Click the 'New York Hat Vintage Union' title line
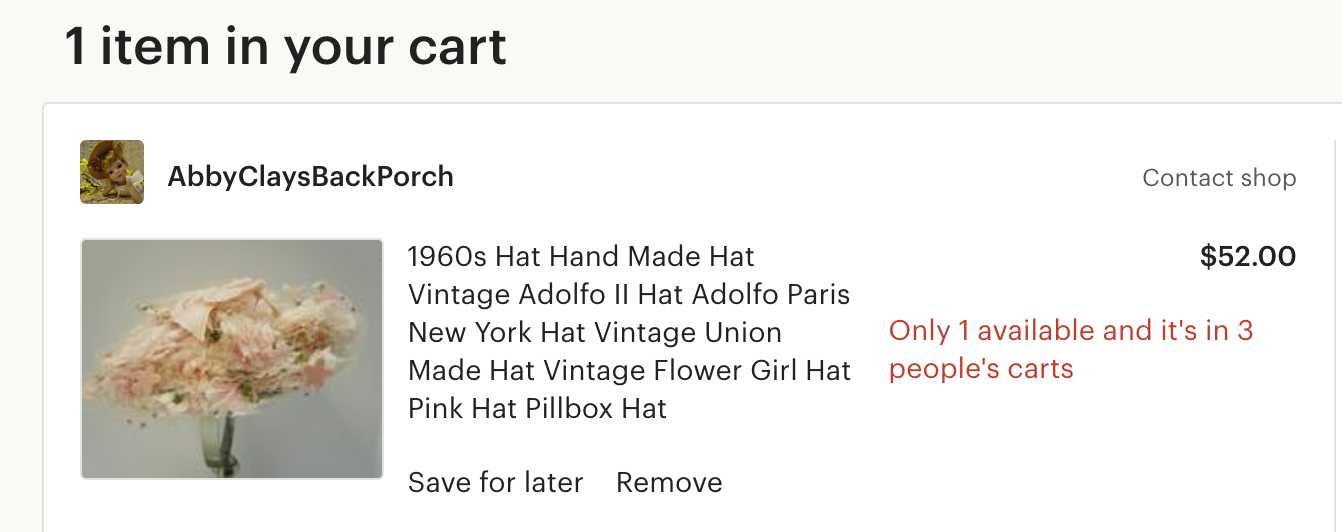 point(595,333)
